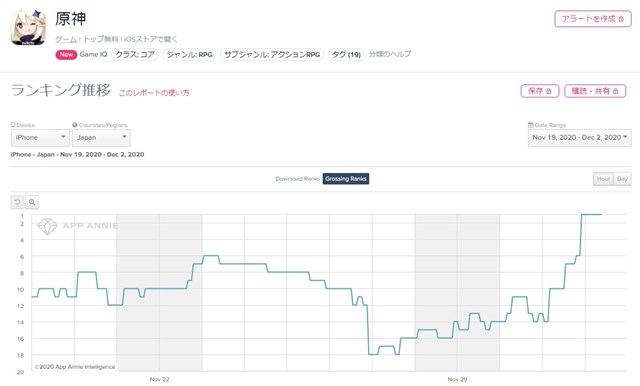Open the iPhone device dropdown
The image size is (640, 386).
(x=40, y=138)
